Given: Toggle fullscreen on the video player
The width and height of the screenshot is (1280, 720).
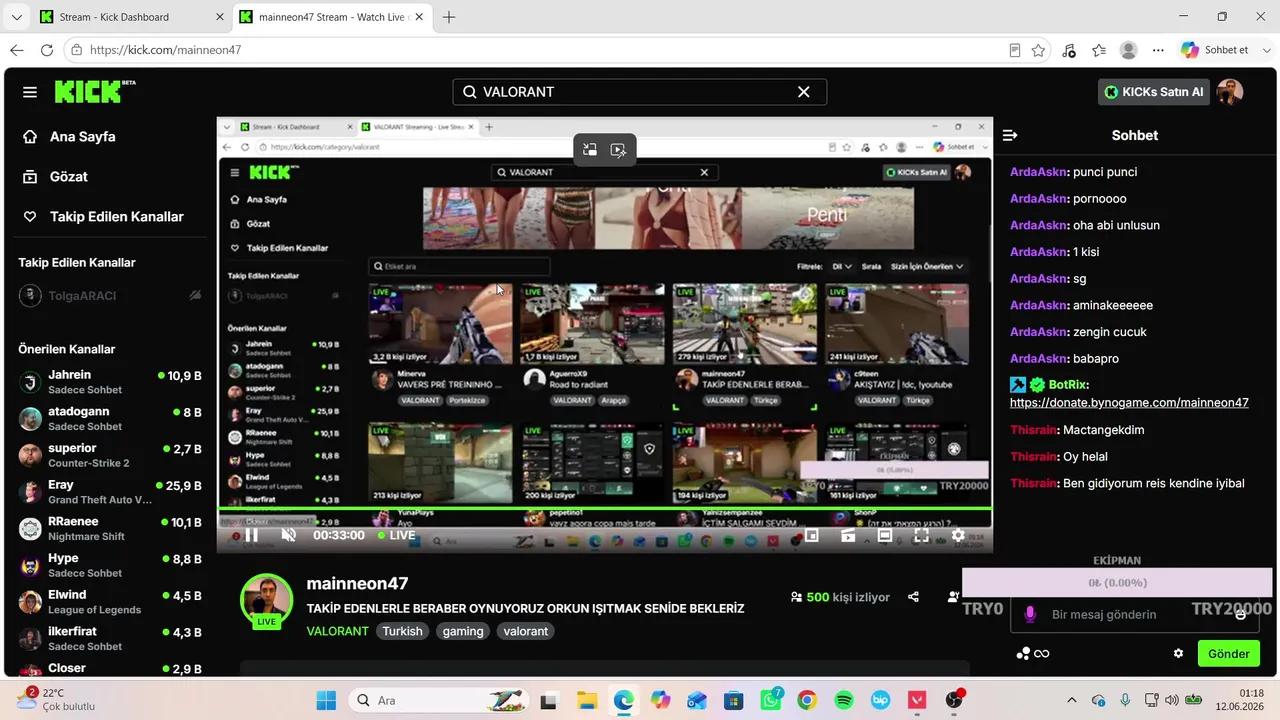Looking at the screenshot, I should coord(922,535).
